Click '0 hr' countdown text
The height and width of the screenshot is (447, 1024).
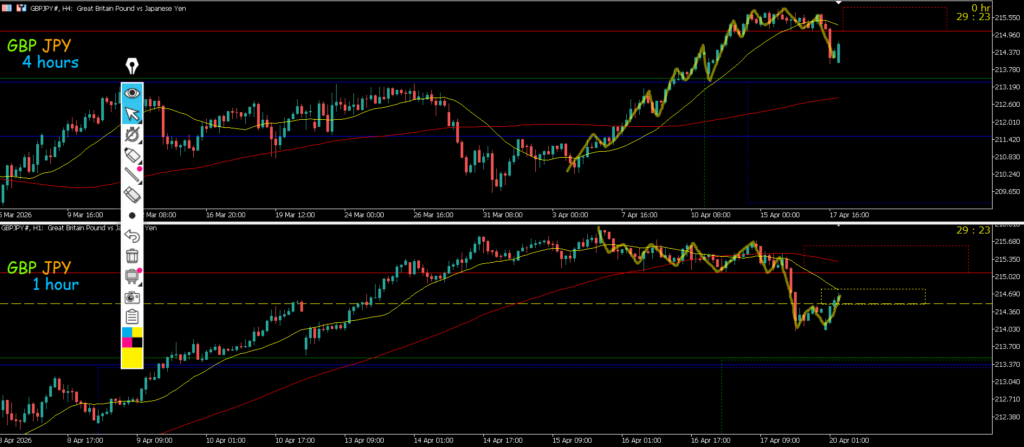coord(980,8)
